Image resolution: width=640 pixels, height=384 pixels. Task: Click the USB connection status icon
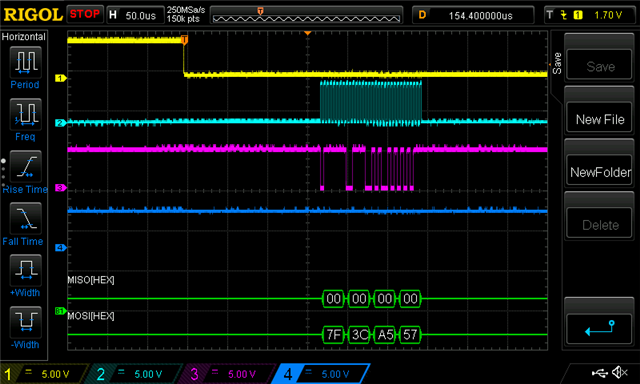click(599, 372)
